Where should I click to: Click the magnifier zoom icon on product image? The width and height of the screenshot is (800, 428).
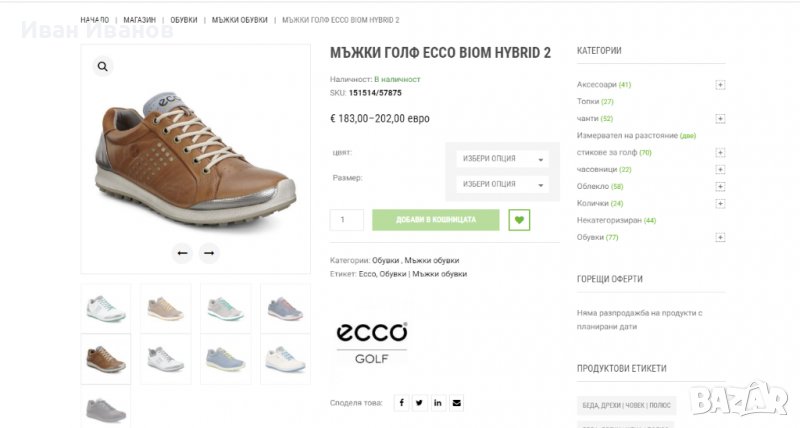pos(102,67)
